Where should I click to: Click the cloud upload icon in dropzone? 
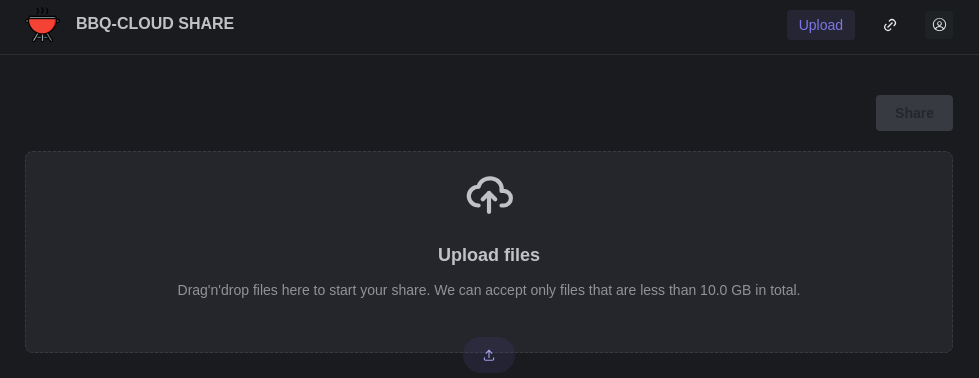click(490, 195)
